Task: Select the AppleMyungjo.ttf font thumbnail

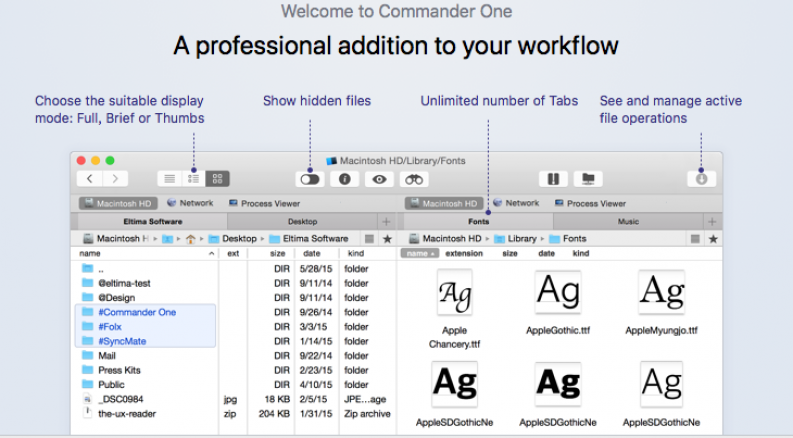Action: (x=662, y=293)
